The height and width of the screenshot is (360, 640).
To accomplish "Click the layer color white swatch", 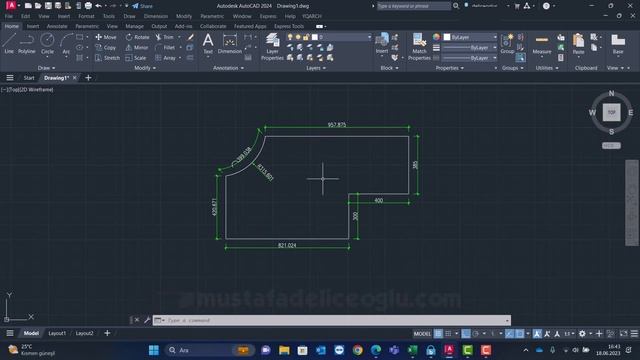I will pyautogui.click(x=315, y=37).
